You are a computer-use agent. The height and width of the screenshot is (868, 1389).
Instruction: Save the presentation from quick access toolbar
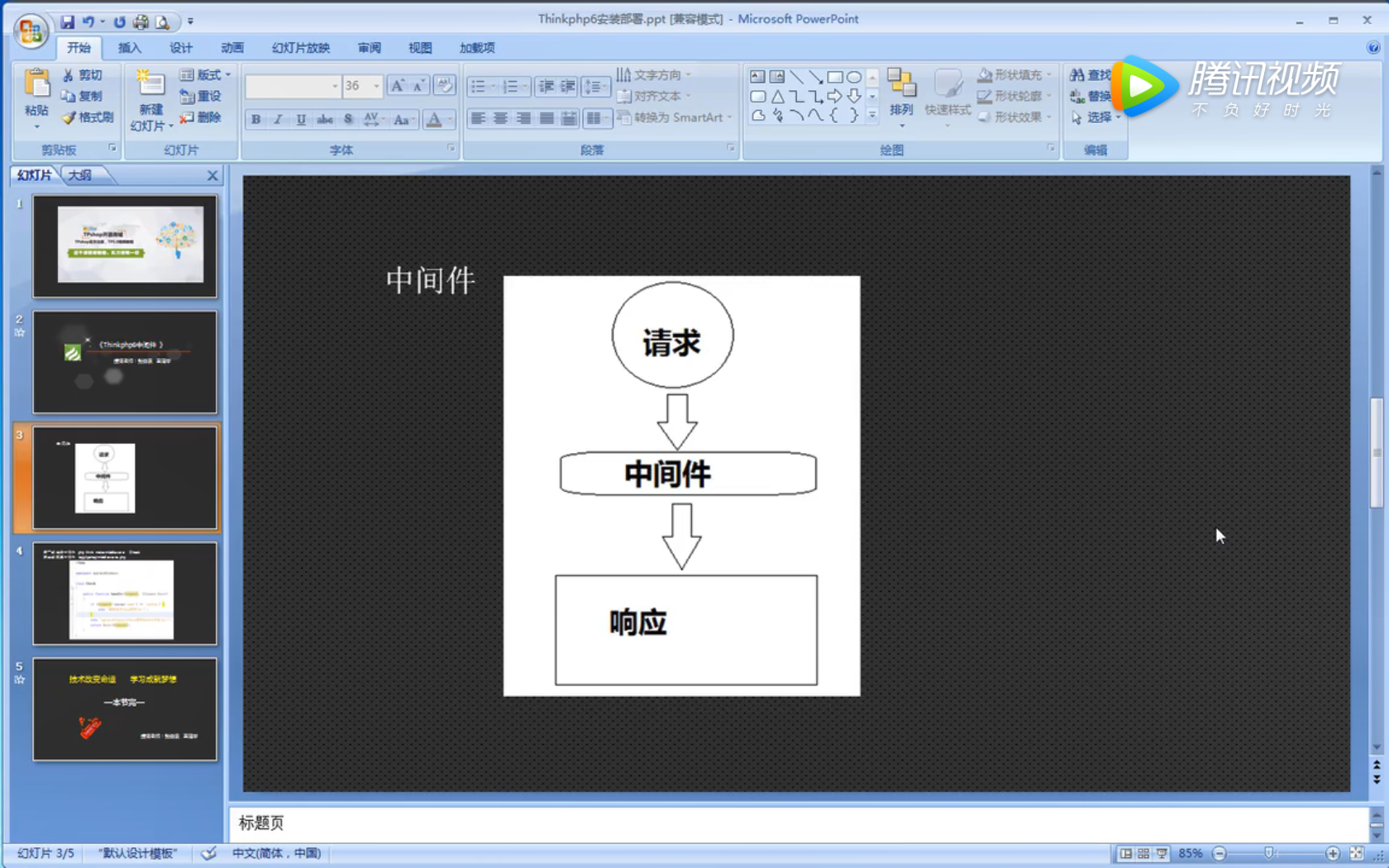[67, 21]
